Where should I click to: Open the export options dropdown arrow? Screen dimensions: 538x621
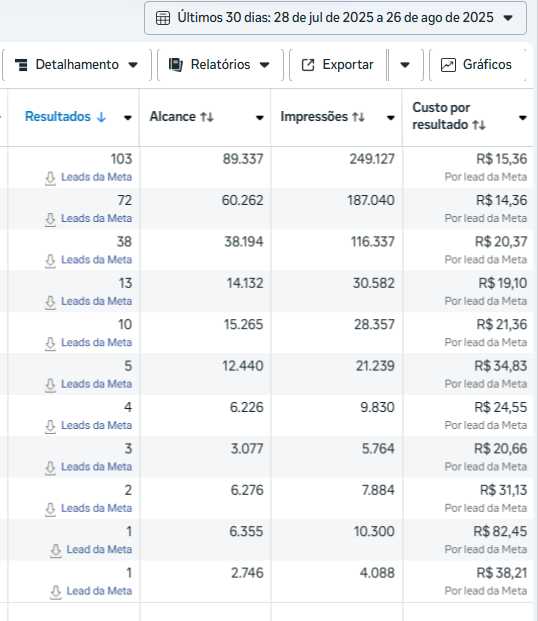[405, 65]
